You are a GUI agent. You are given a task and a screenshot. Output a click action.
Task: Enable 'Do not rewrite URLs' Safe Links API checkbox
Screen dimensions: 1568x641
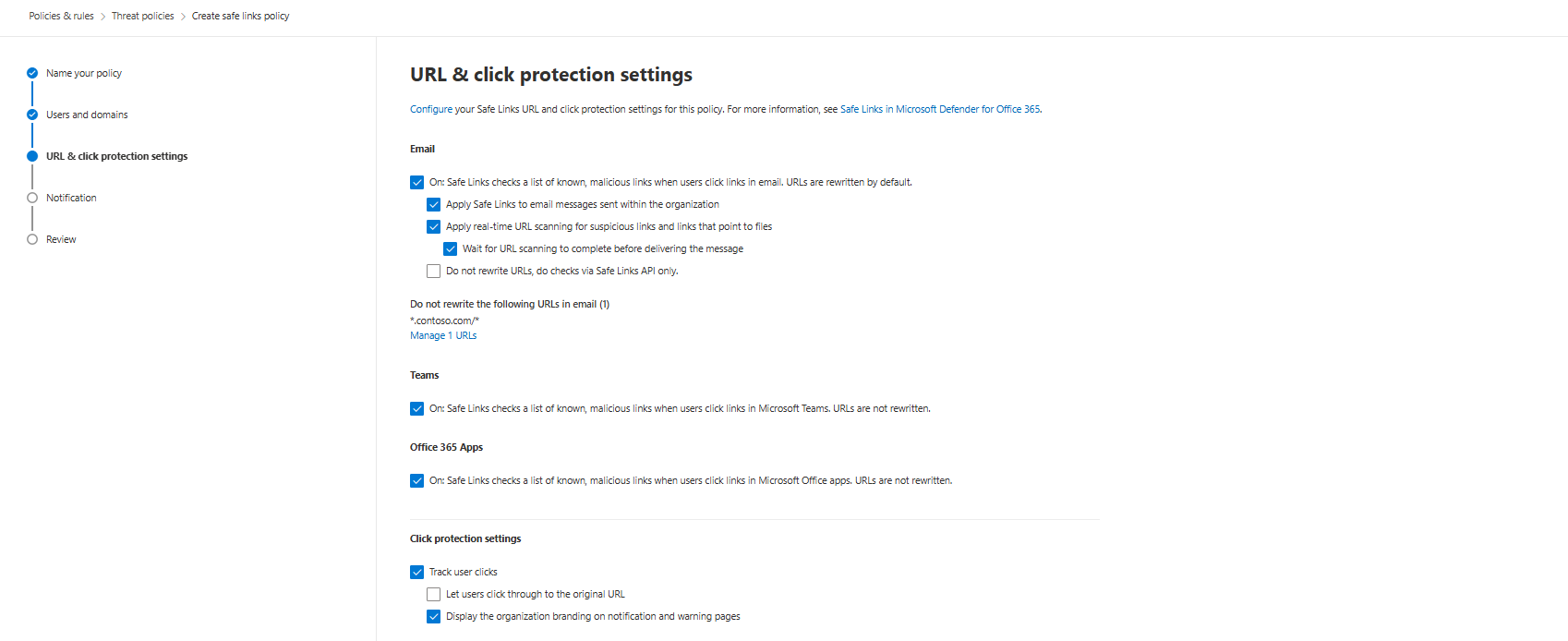pyautogui.click(x=434, y=272)
